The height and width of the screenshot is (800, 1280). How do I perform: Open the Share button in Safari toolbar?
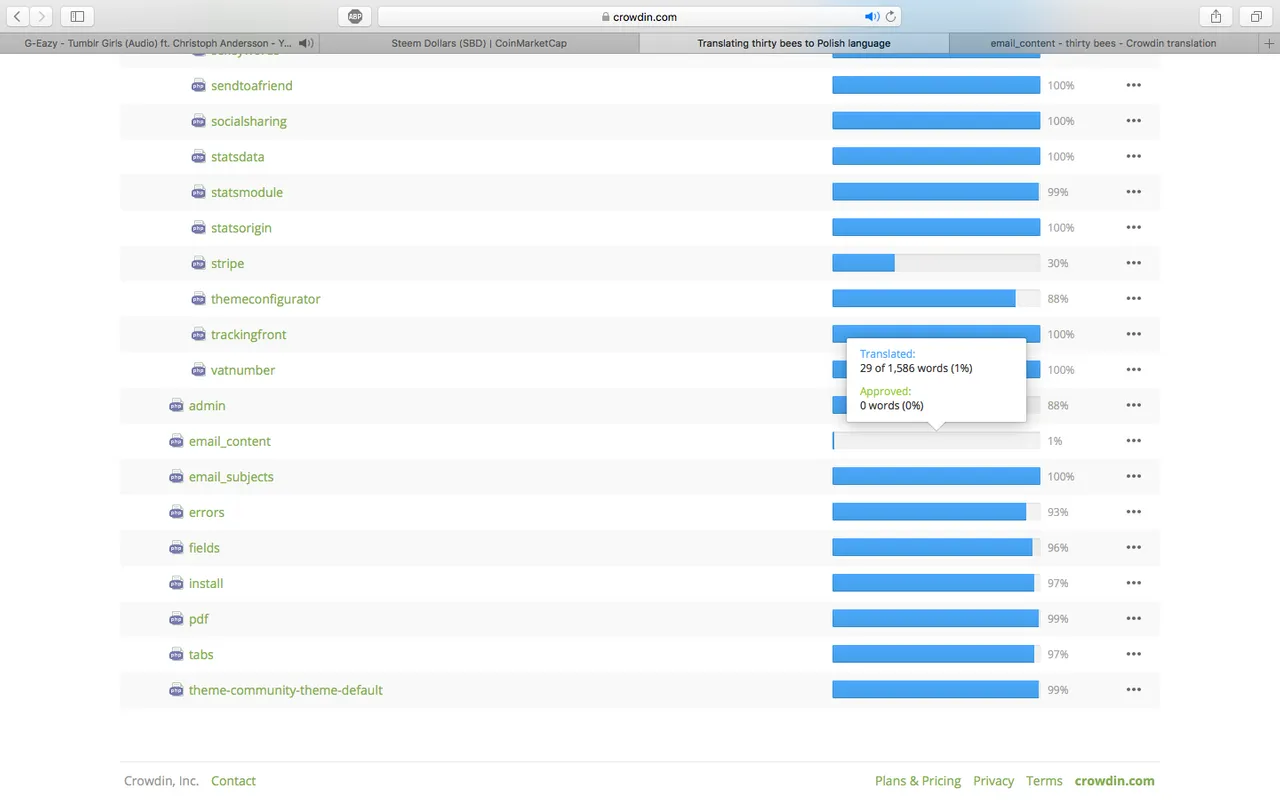[1216, 16]
